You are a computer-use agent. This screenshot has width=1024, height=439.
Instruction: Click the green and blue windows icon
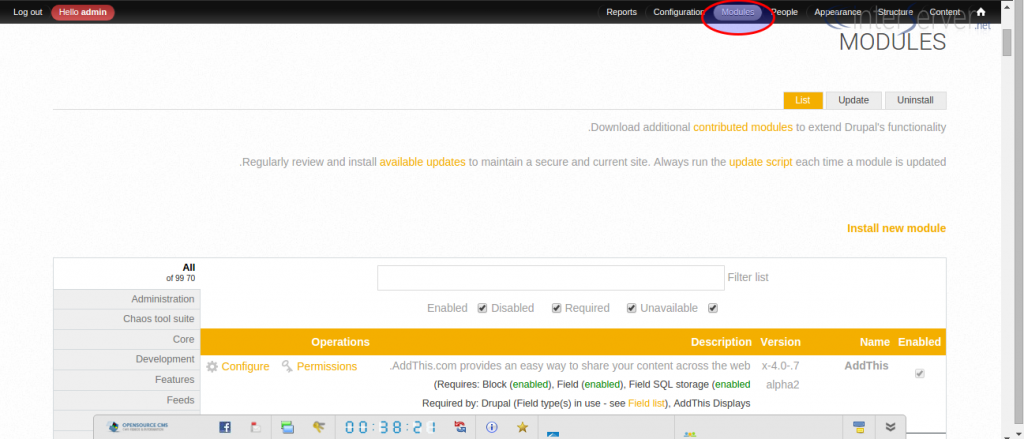287,427
